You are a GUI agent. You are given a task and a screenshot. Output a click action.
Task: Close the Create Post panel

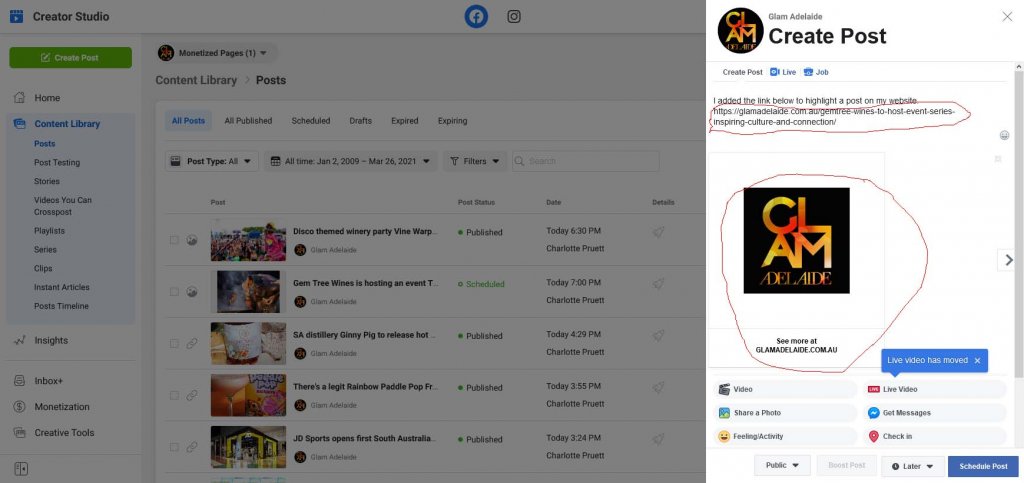pos(1007,16)
